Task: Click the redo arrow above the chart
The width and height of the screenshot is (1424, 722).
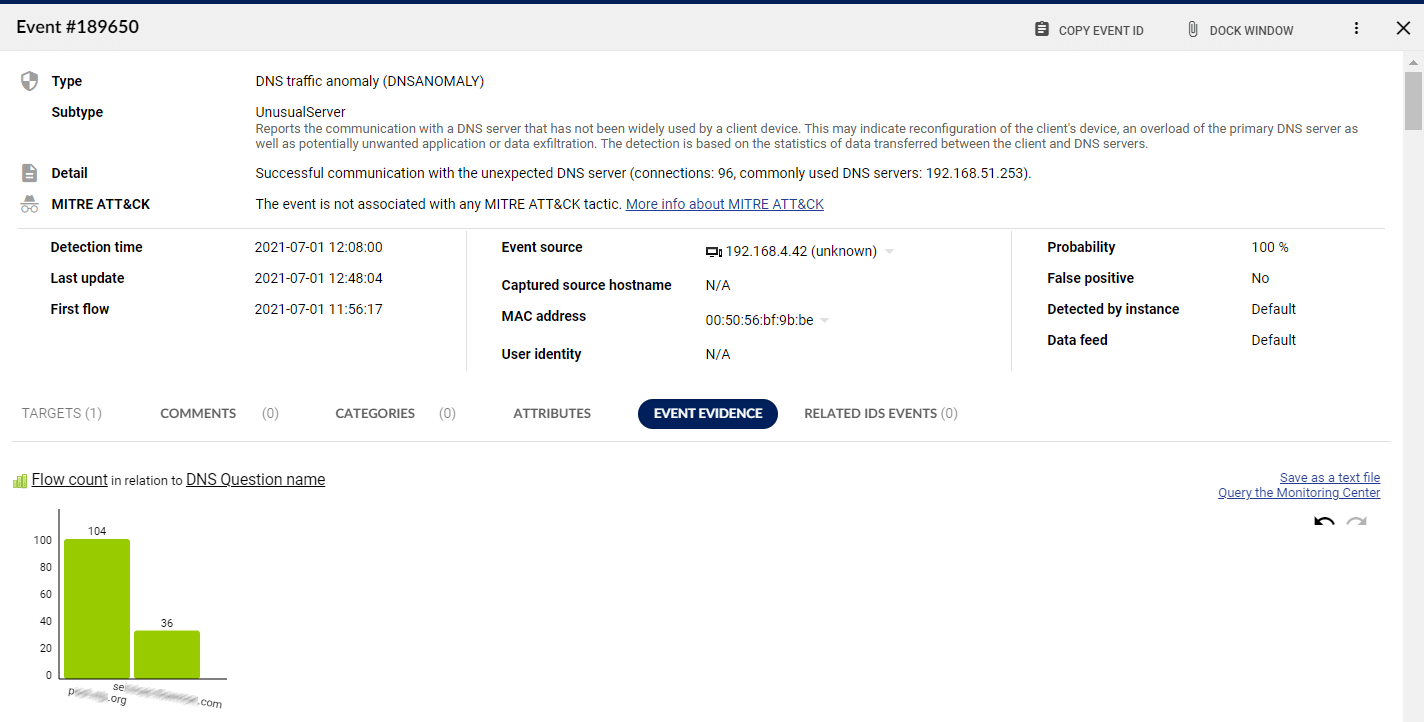Action: 1356,522
